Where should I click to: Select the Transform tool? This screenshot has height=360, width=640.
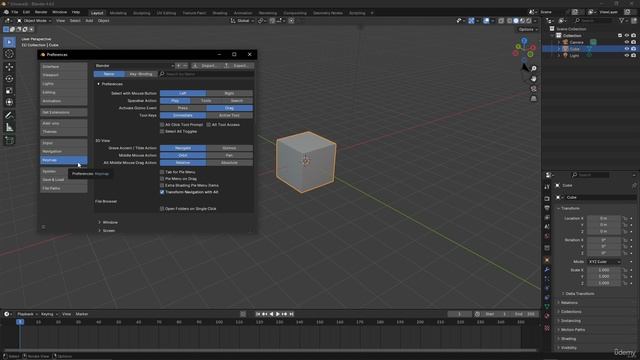(x=9, y=102)
